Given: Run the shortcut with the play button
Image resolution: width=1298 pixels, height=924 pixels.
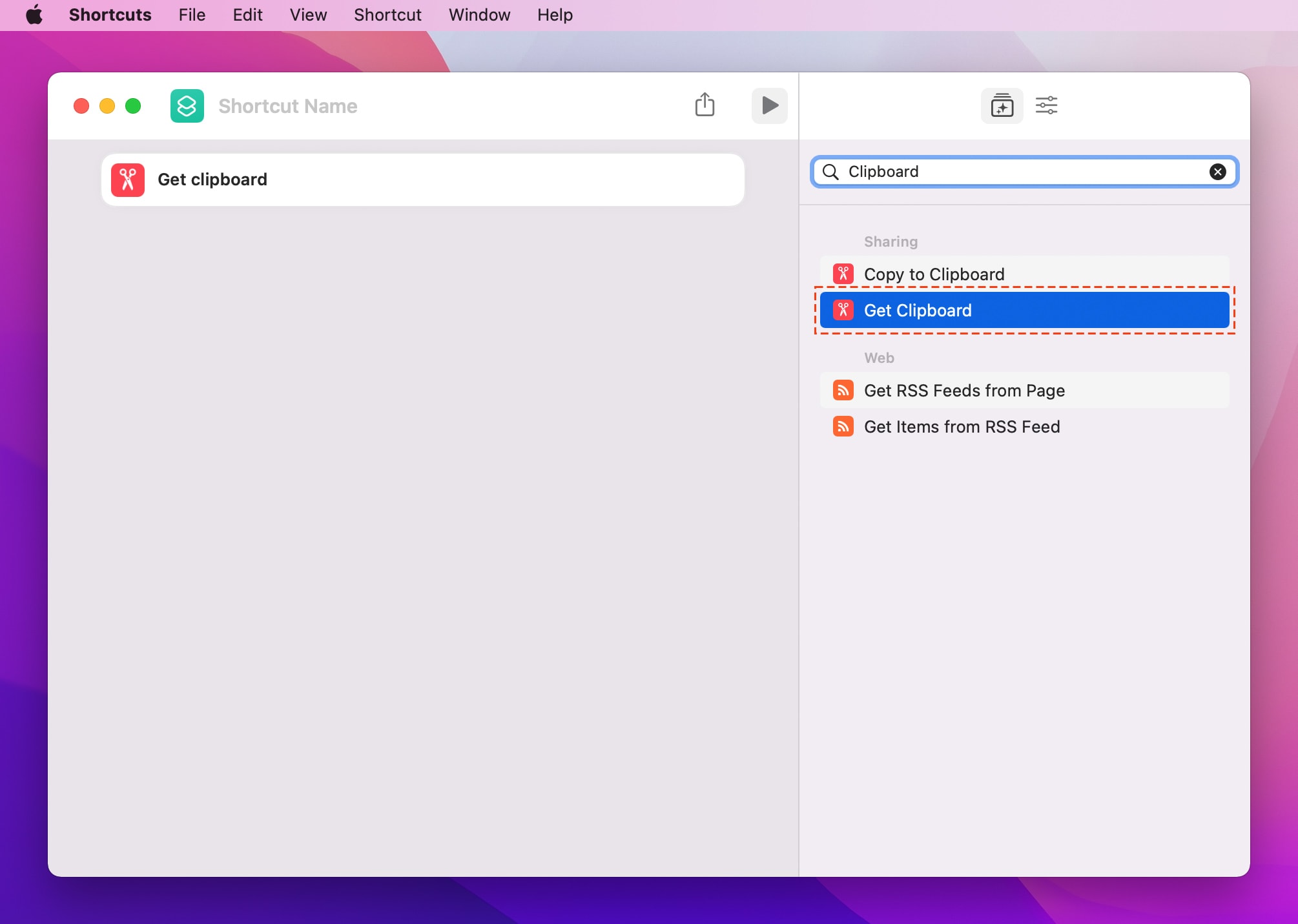Looking at the screenshot, I should [769, 105].
